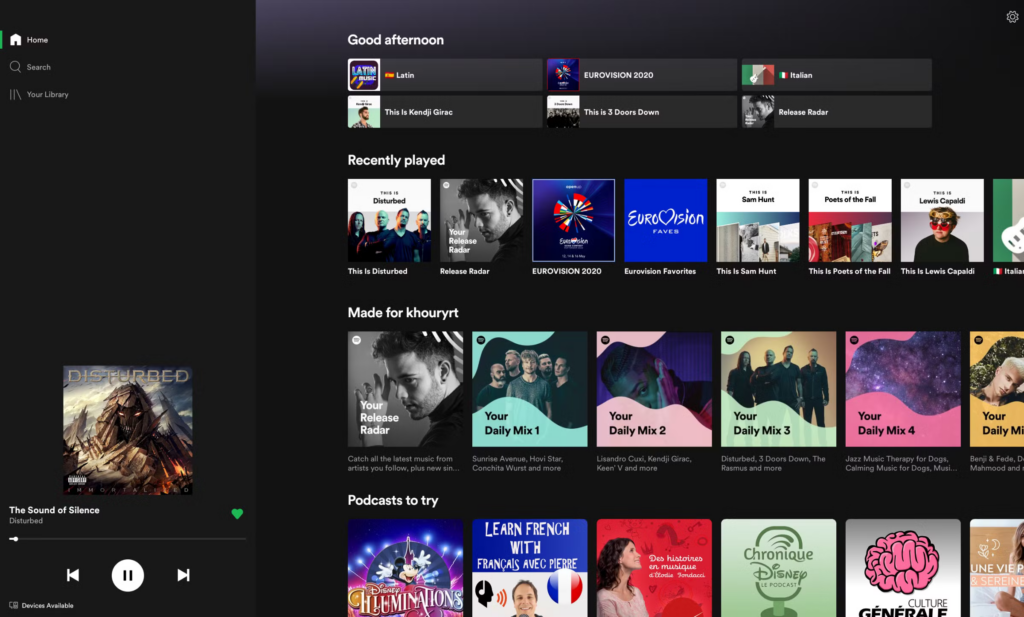Open the Italian playlist shortcut
This screenshot has width=1024, height=617.
pos(837,75)
